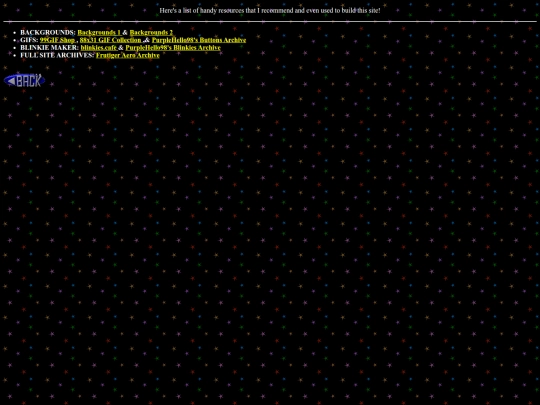Open the 88x31 GIF Collection link
Image resolution: width=540 pixels, height=405 pixels.
point(111,40)
